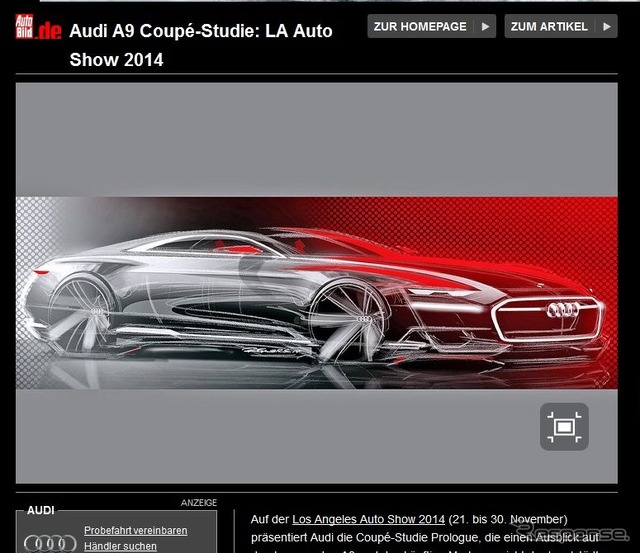The height and width of the screenshot is (553, 640).
Task: Click the fullscreen expand icon on gallery
Action: point(564,427)
